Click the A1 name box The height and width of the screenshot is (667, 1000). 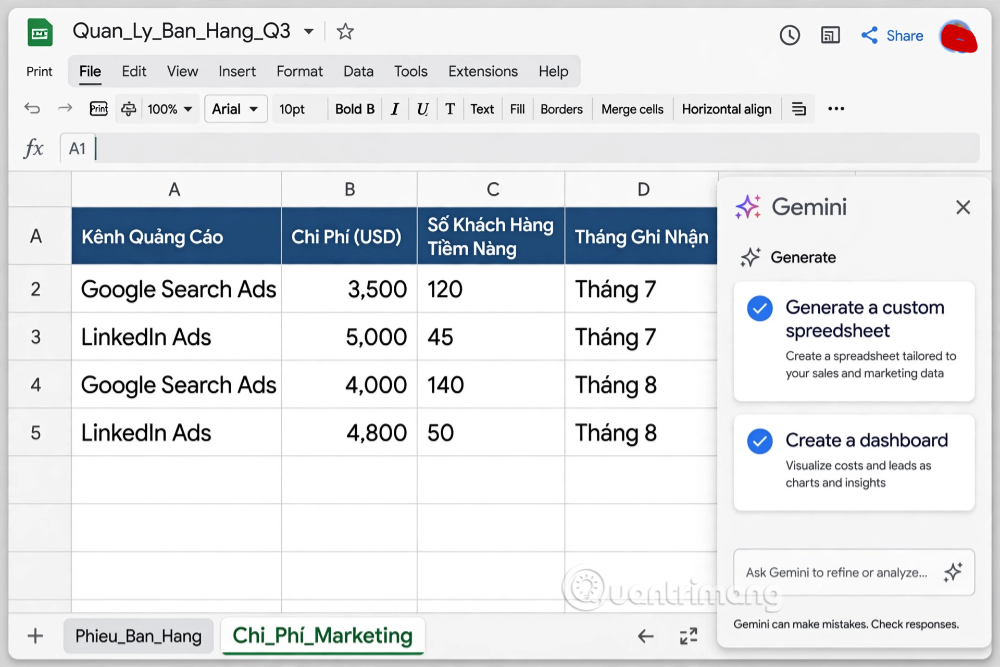coord(77,149)
